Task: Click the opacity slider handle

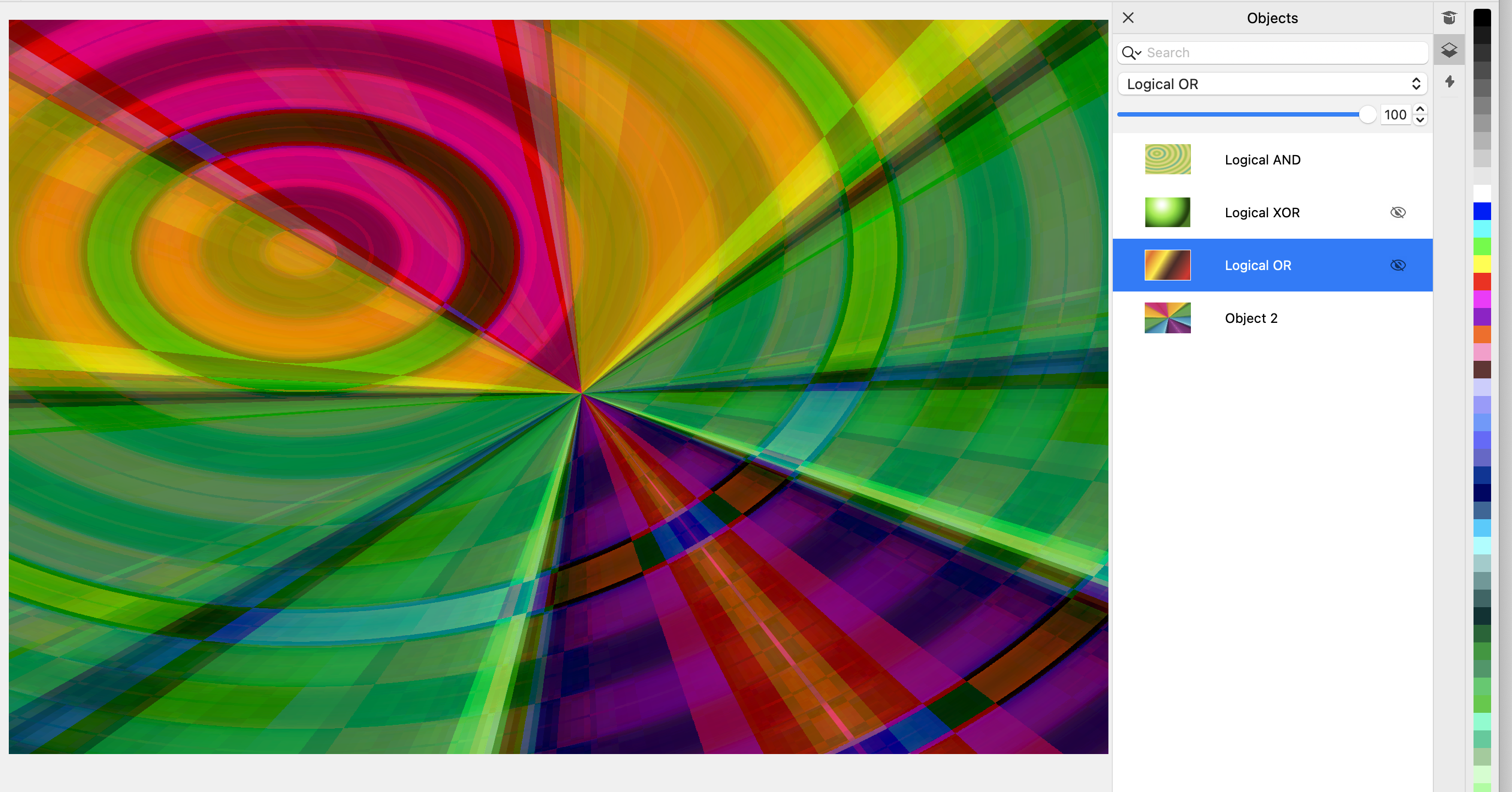Action: click(1367, 114)
